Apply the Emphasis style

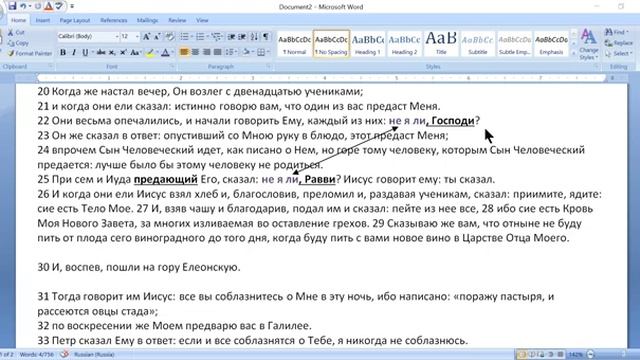pyautogui.click(x=551, y=44)
